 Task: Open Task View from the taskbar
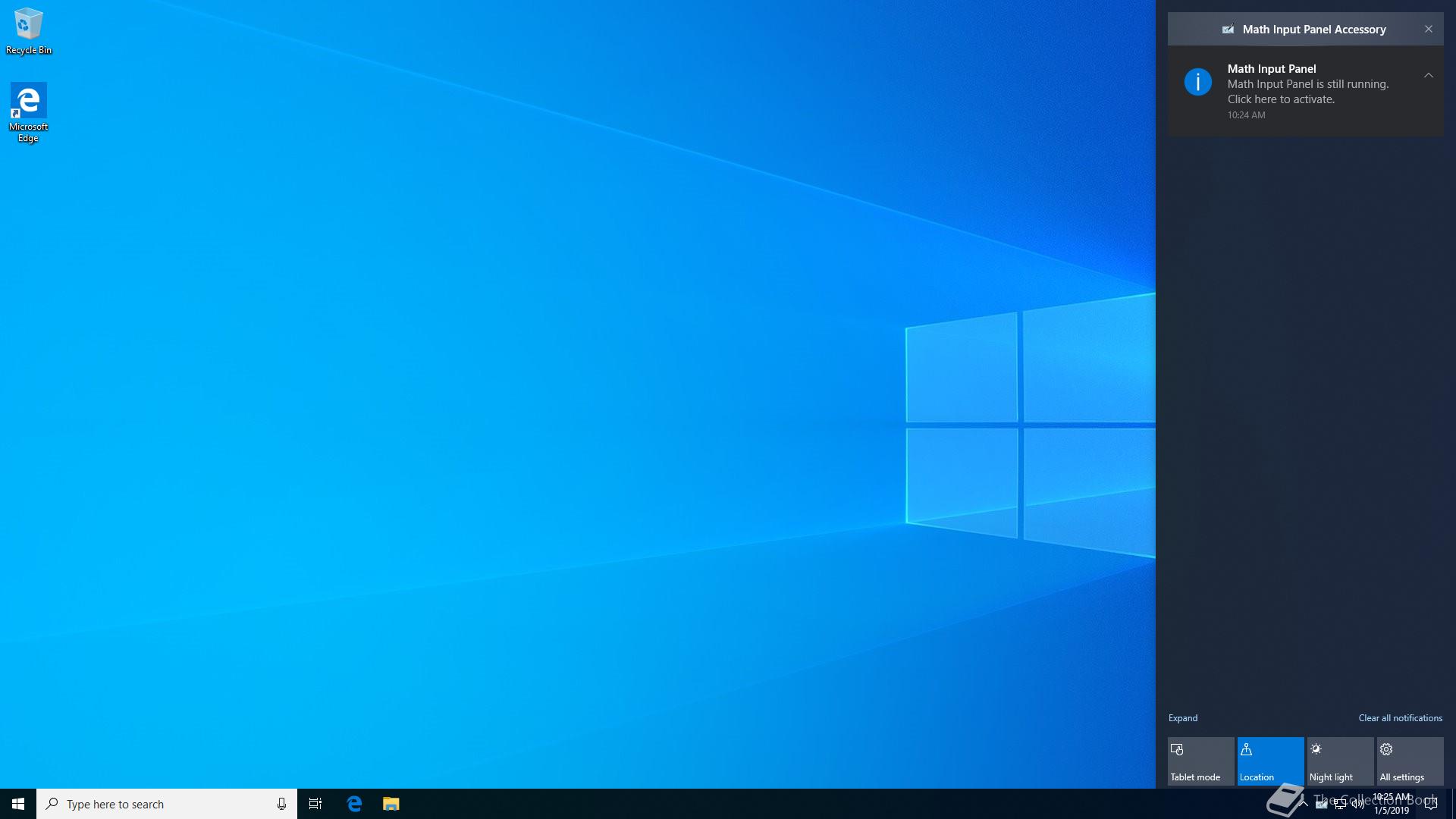coord(315,804)
